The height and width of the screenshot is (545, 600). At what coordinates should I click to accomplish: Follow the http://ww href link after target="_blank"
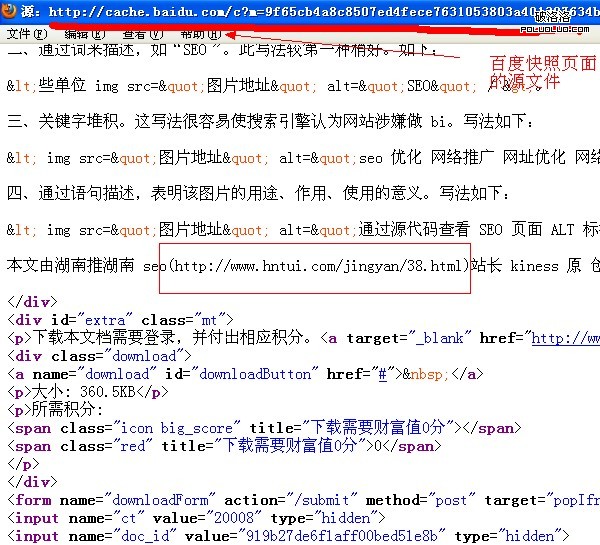pyautogui.click(x=566, y=338)
